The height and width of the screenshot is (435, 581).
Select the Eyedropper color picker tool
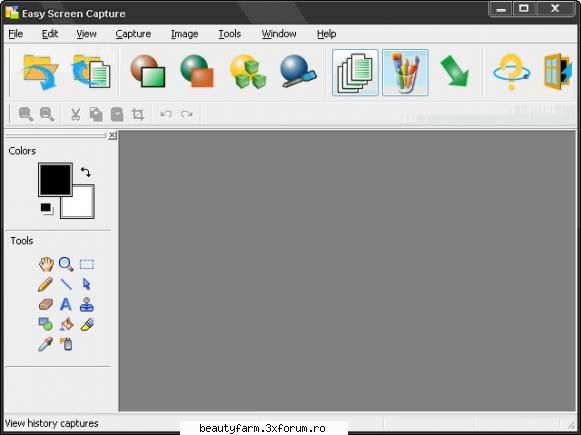point(46,344)
